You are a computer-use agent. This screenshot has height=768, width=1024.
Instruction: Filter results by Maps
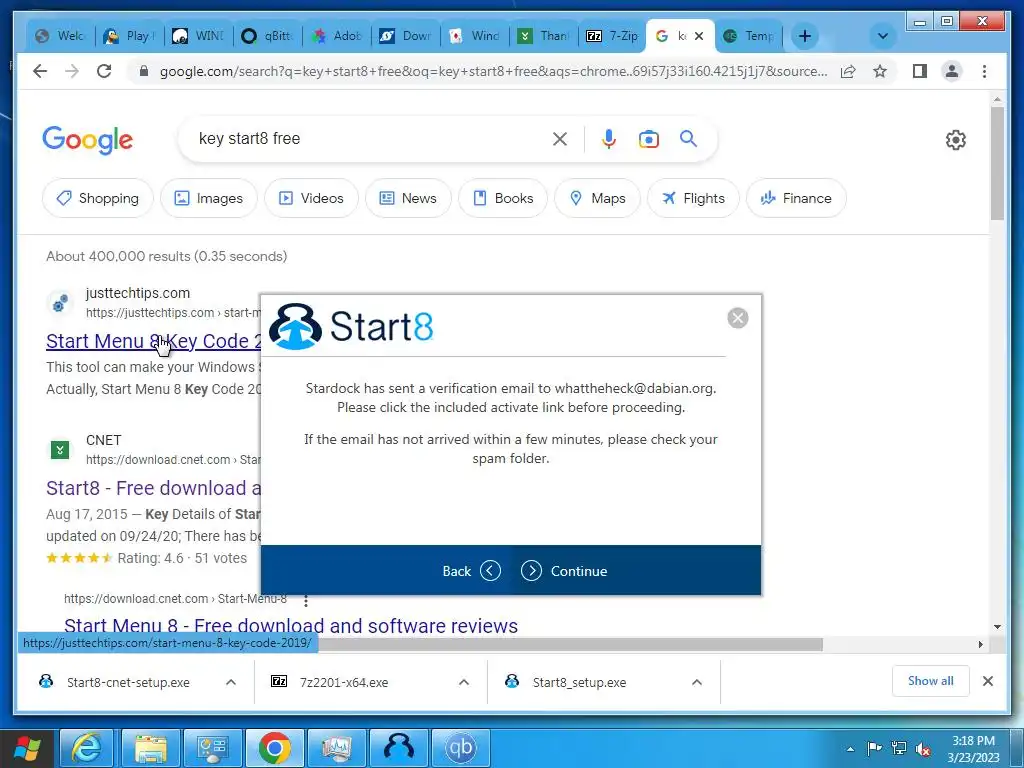pyautogui.click(x=598, y=198)
